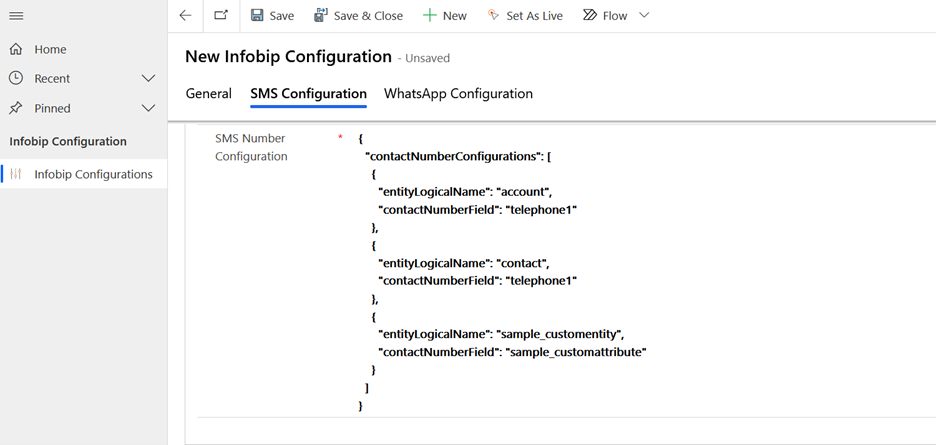The width and height of the screenshot is (936, 445).
Task: Expand the Recent section chevron
Action: [x=148, y=78]
